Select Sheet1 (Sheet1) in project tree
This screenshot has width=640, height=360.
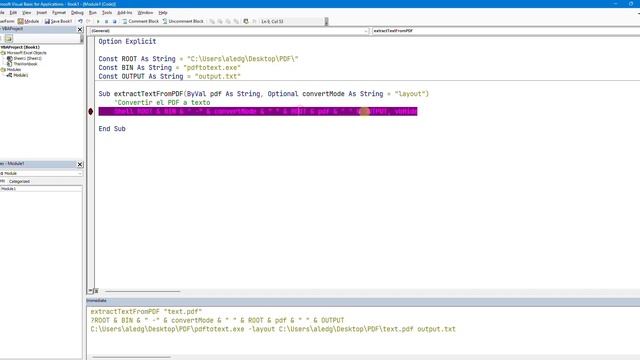click(27, 58)
